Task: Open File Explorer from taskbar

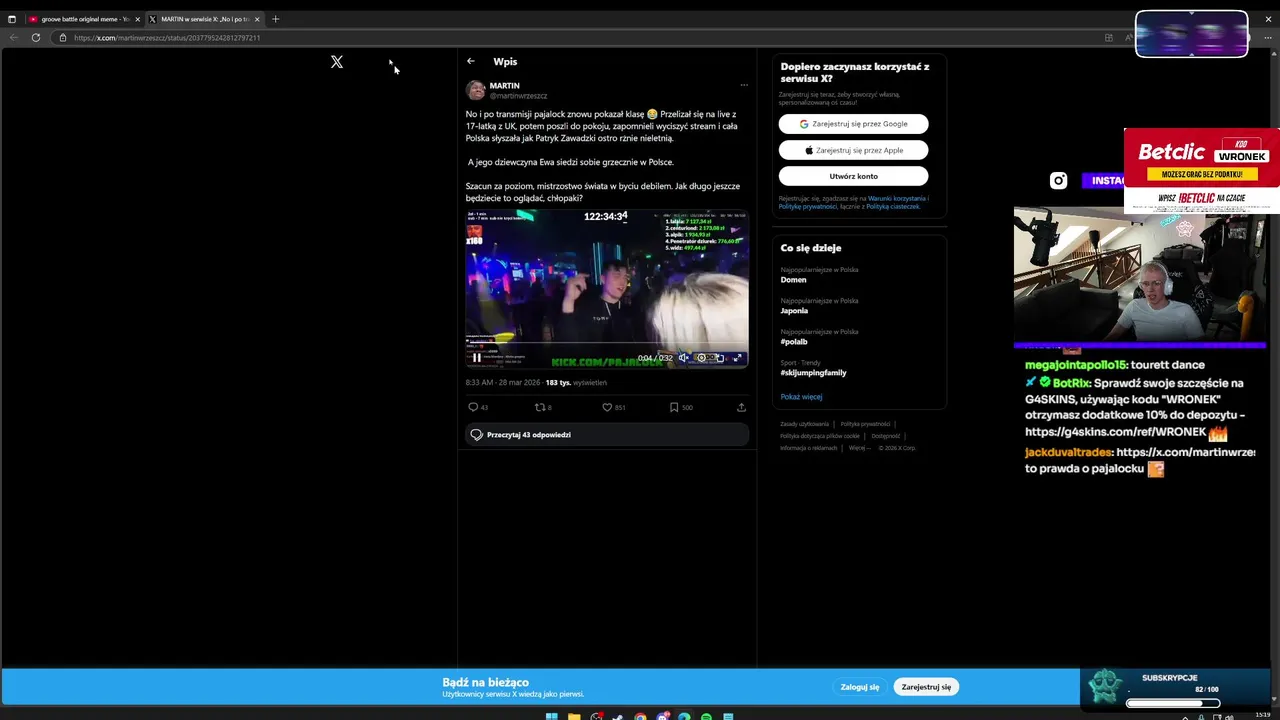Action: (x=574, y=716)
